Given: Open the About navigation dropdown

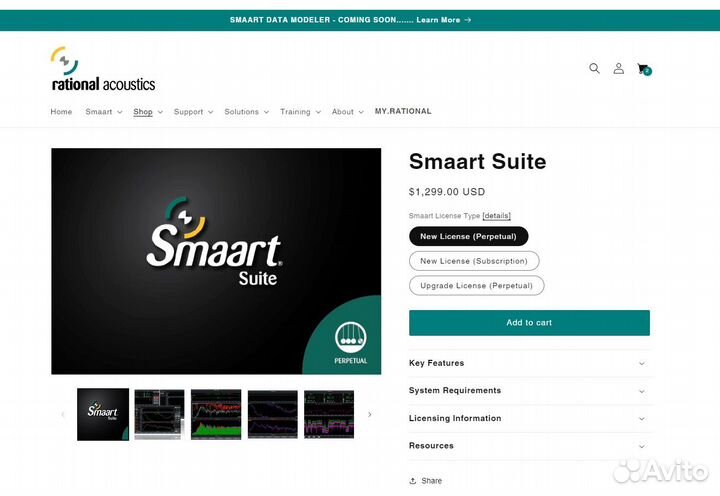Looking at the screenshot, I should point(348,112).
